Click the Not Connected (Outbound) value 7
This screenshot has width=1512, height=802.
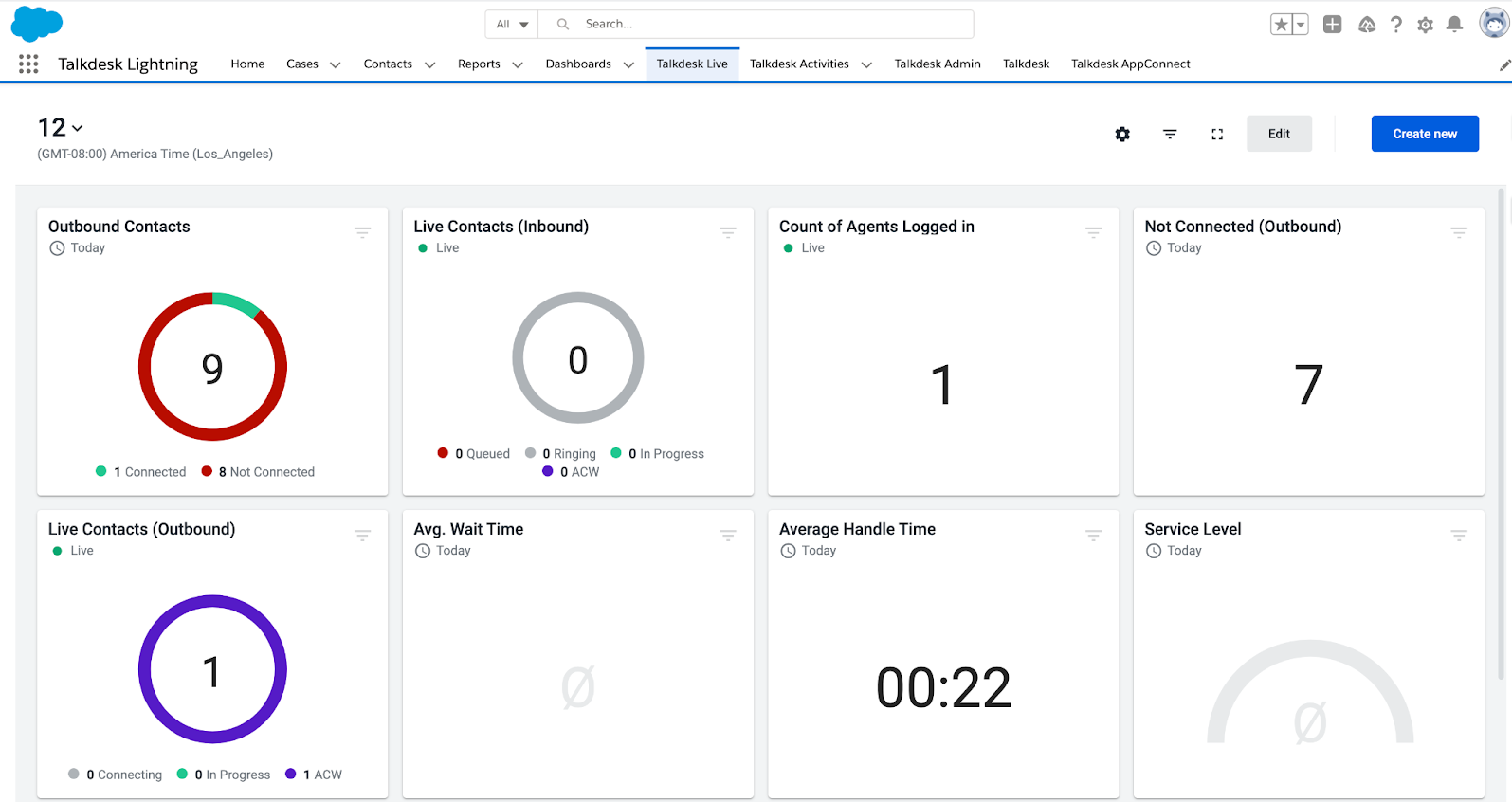pos(1309,384)
